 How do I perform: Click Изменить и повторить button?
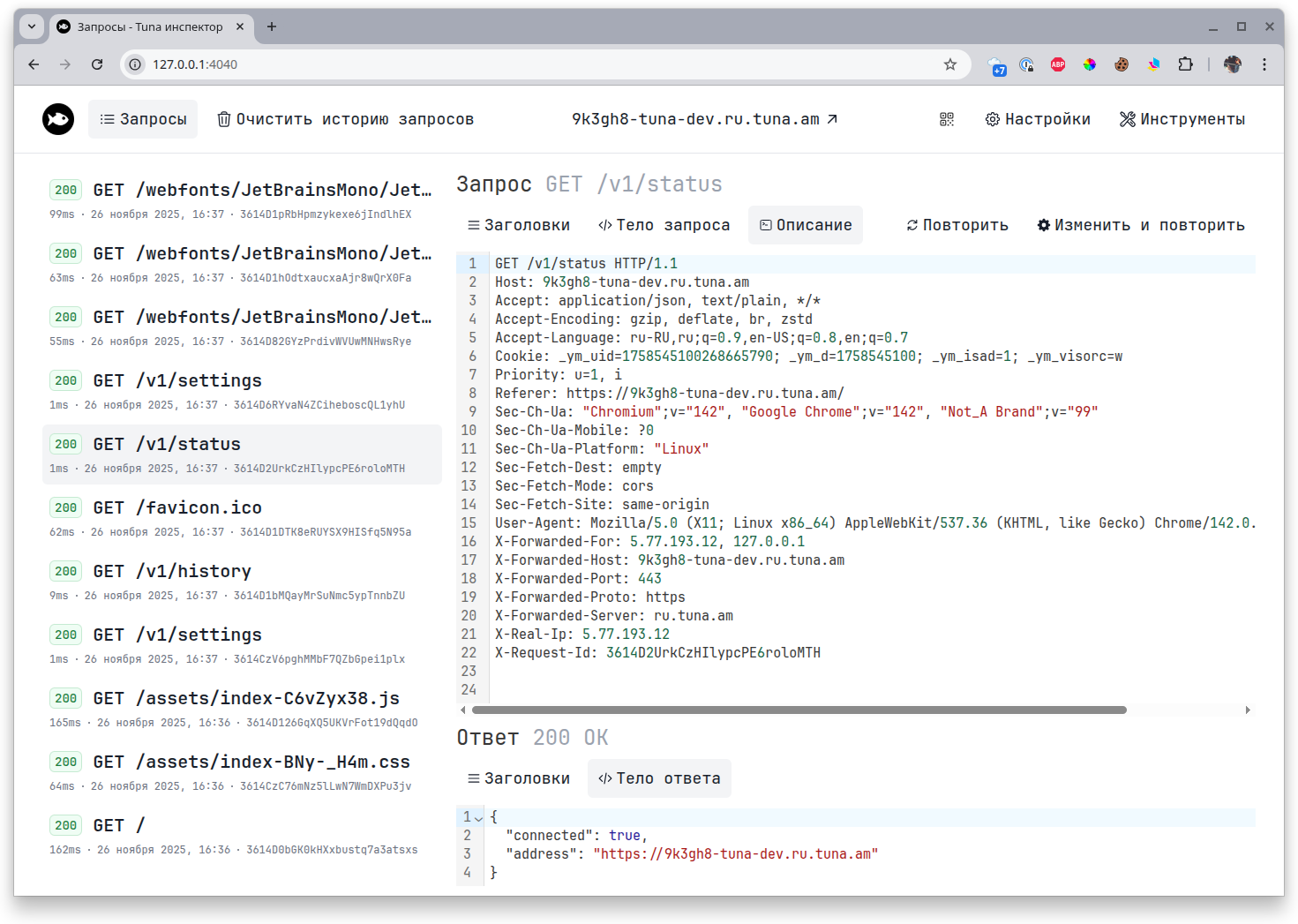1141,225
